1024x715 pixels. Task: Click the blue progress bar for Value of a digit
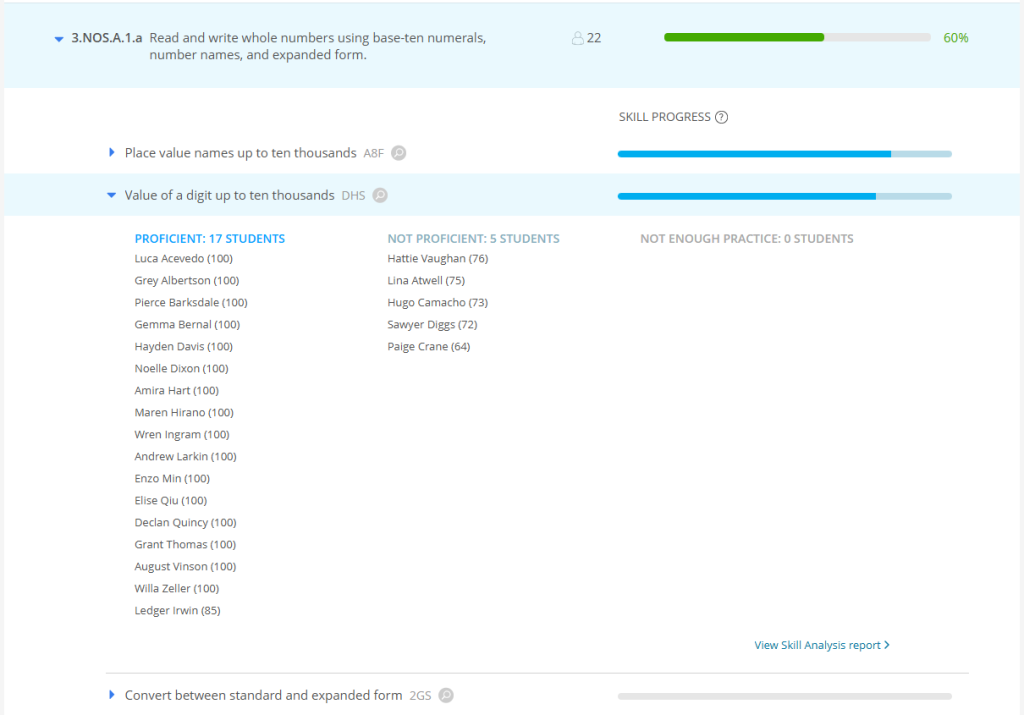784,196
